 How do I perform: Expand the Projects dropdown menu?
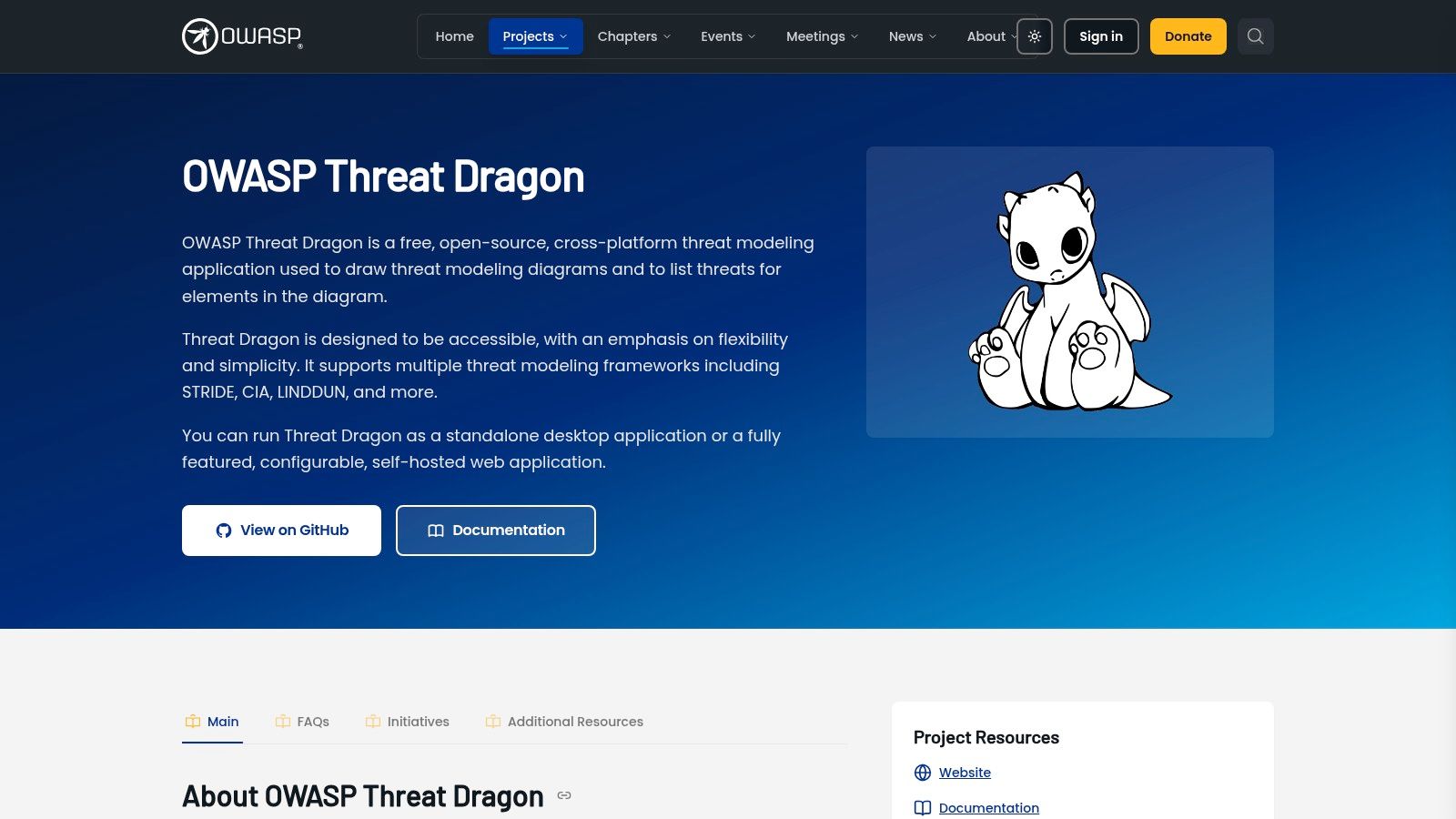click(x=535, y=36)
